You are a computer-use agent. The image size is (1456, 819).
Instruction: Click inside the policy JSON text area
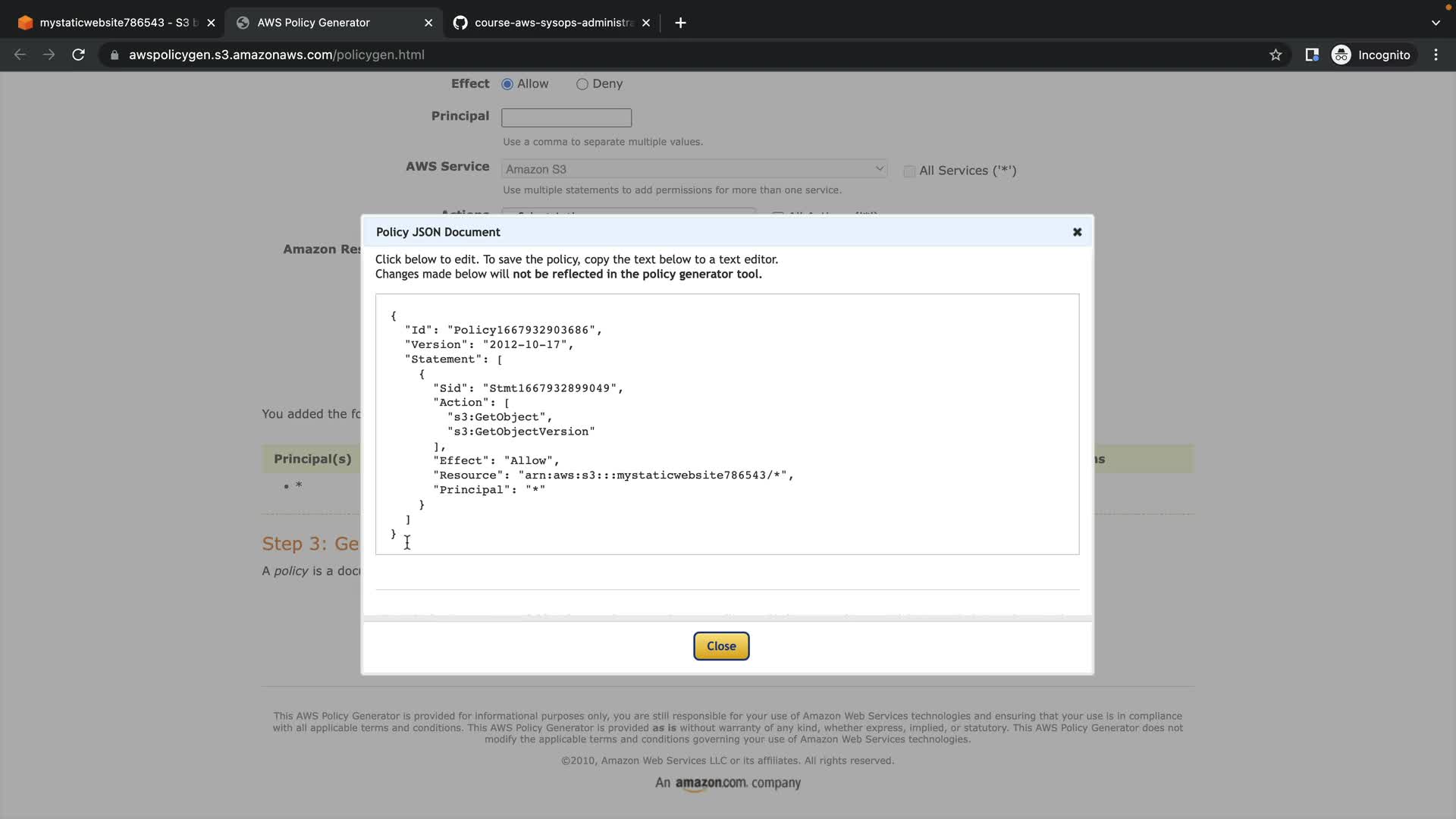[x=726, y=423]
